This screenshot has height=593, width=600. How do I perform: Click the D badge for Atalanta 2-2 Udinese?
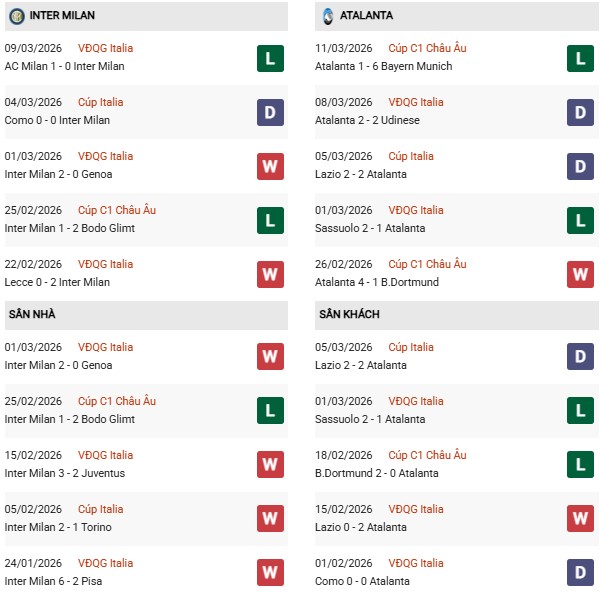pos(580,112)
